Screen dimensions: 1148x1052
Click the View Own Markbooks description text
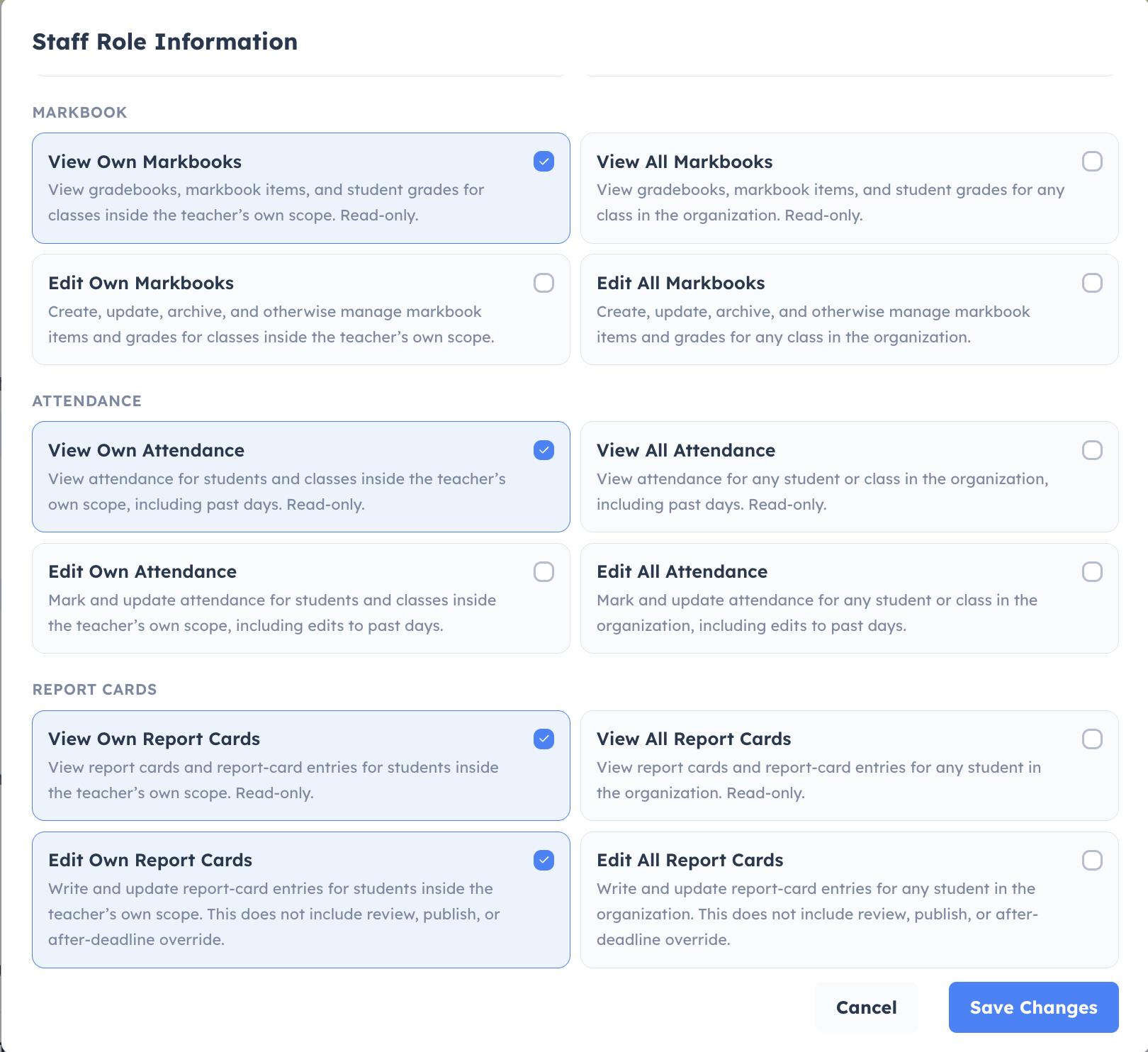(x=266, y=203)
